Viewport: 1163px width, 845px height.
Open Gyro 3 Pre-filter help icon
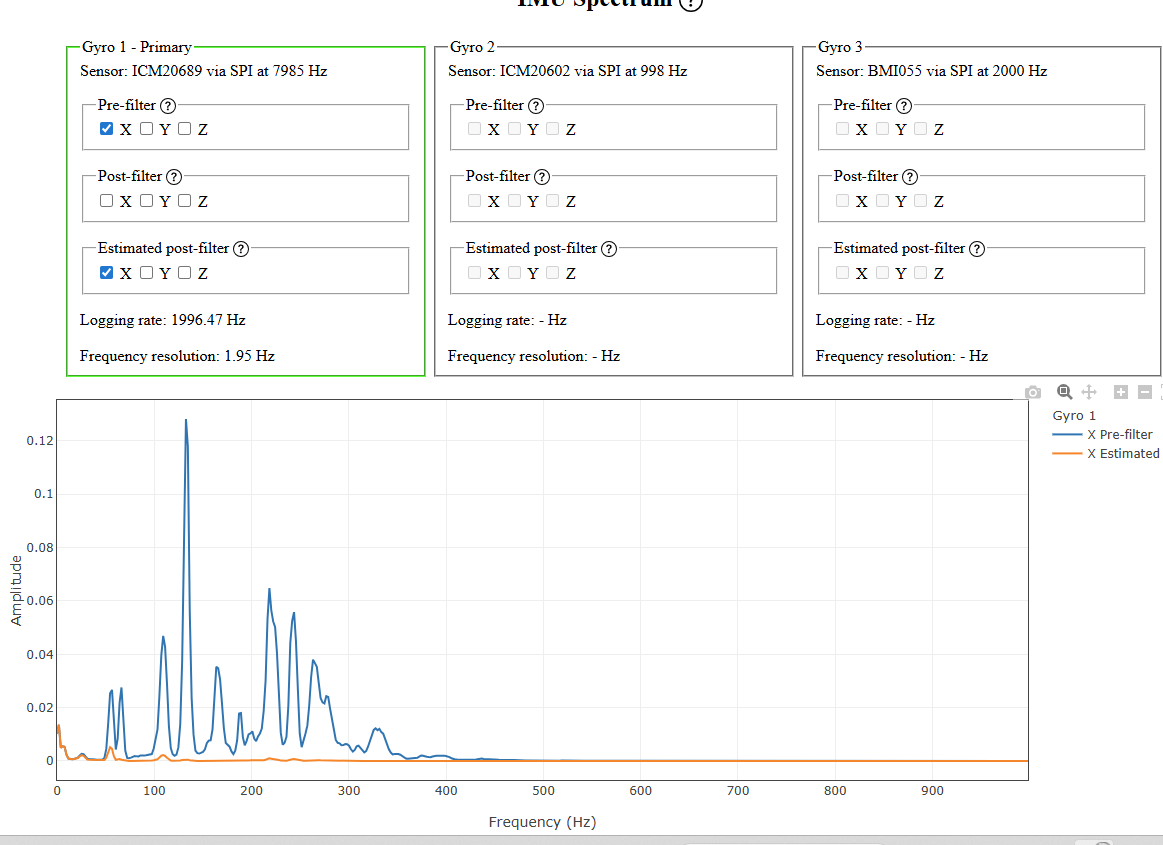pos(904,106)
